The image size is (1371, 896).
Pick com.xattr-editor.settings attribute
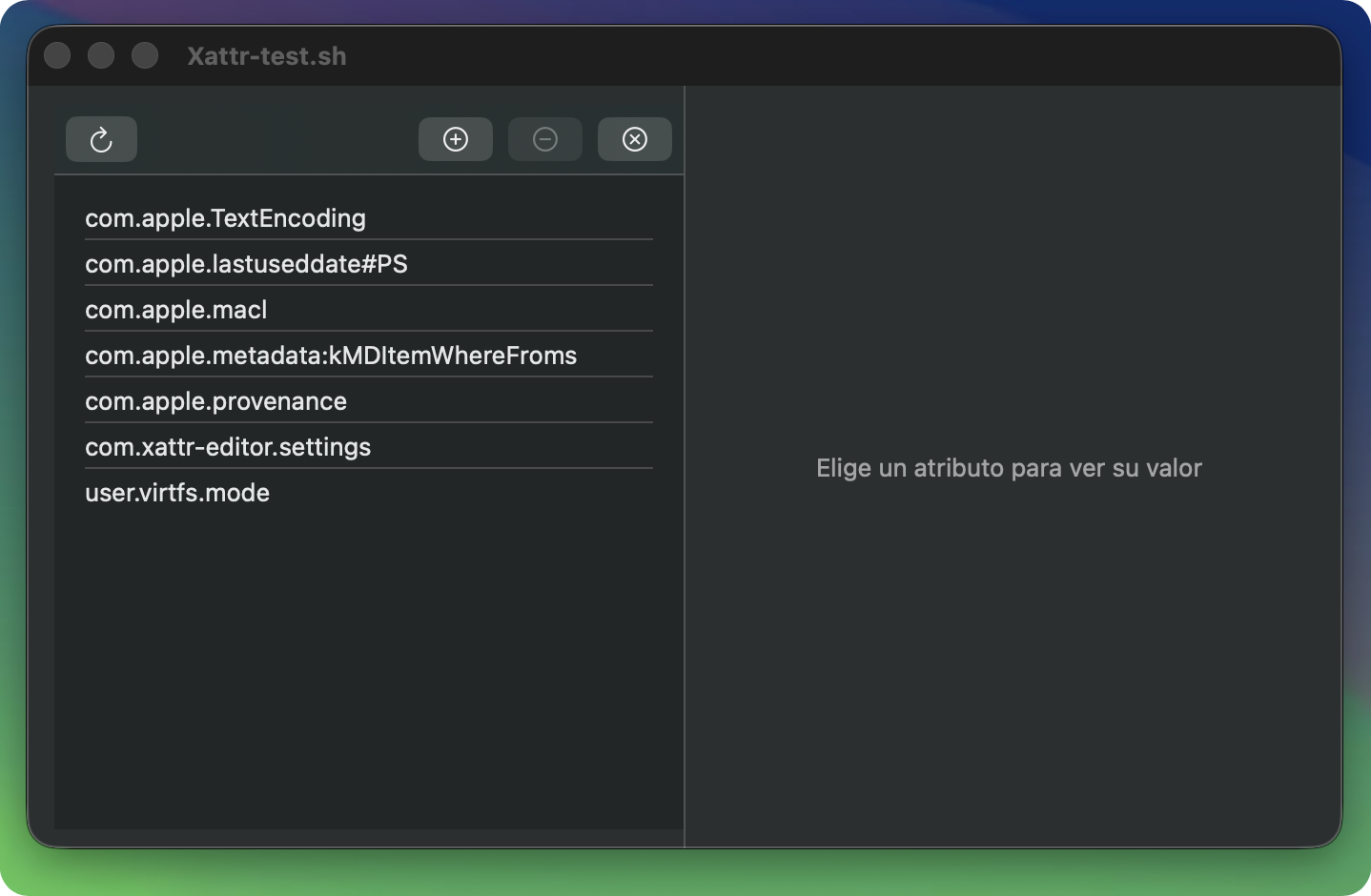click(228, 447)
